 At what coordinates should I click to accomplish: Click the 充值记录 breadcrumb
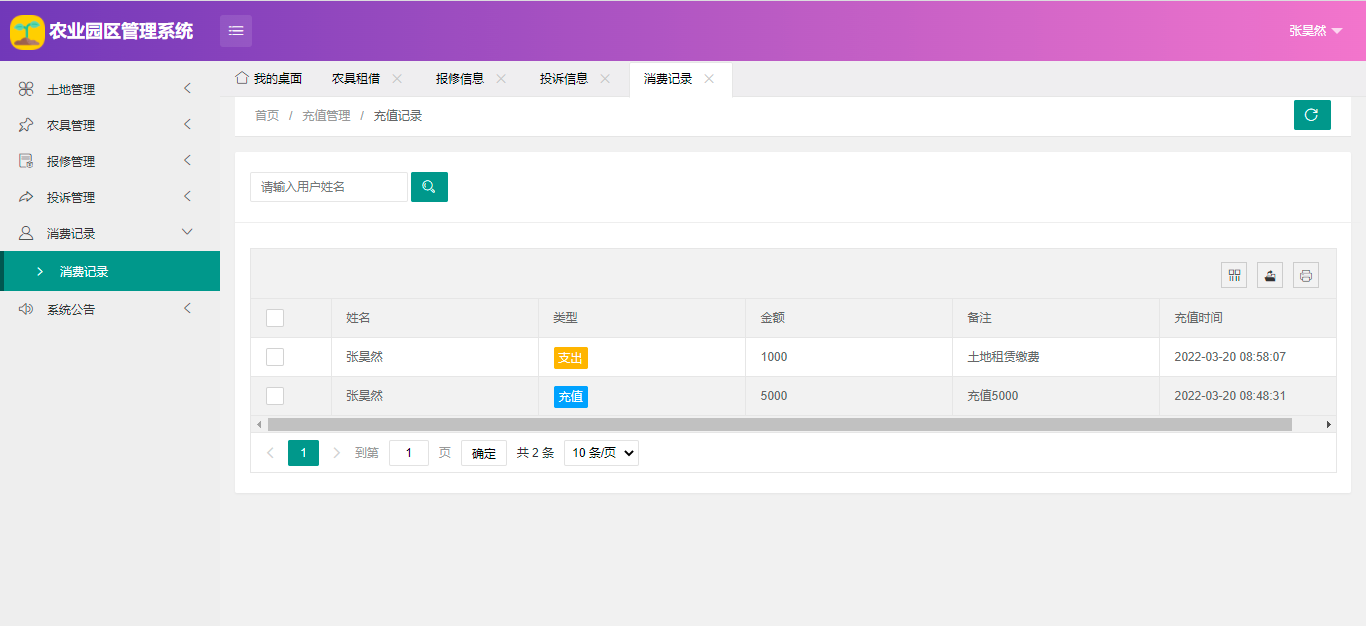pos(398,116)
